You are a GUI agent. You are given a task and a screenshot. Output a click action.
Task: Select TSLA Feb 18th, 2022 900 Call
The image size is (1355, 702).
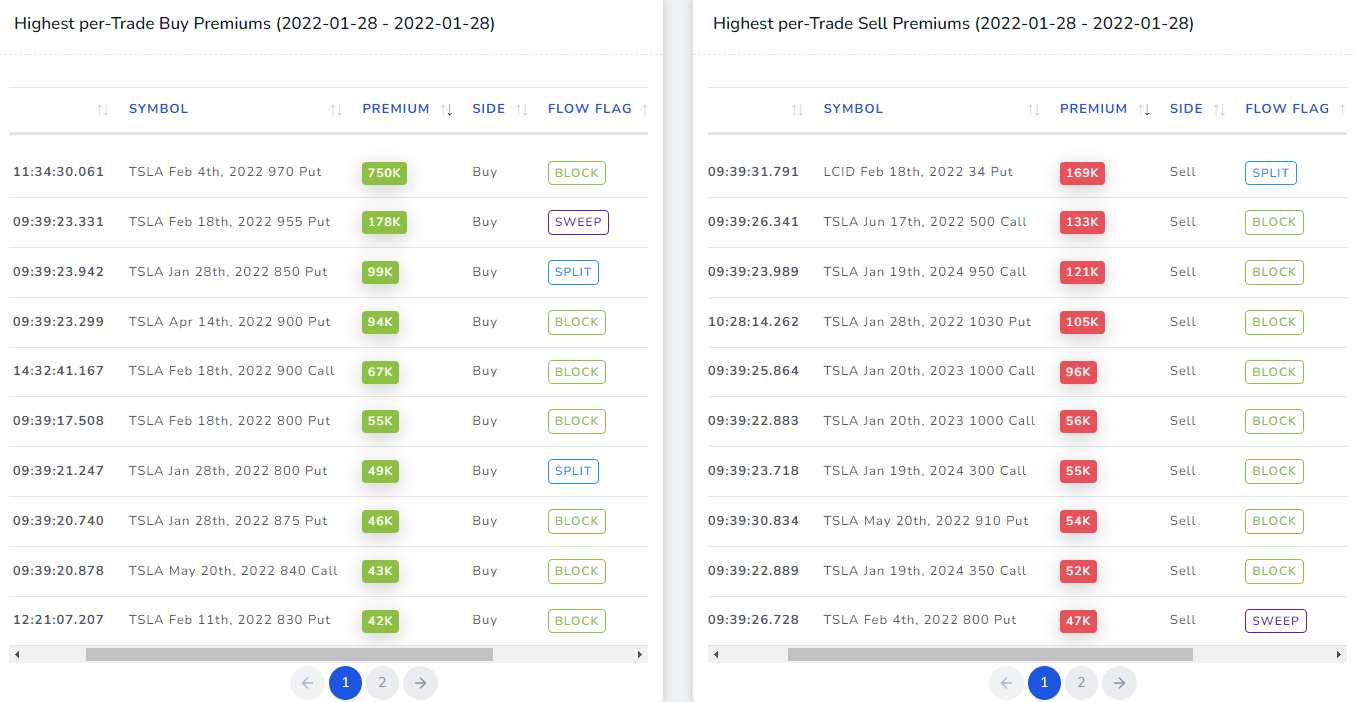[232, 371]
